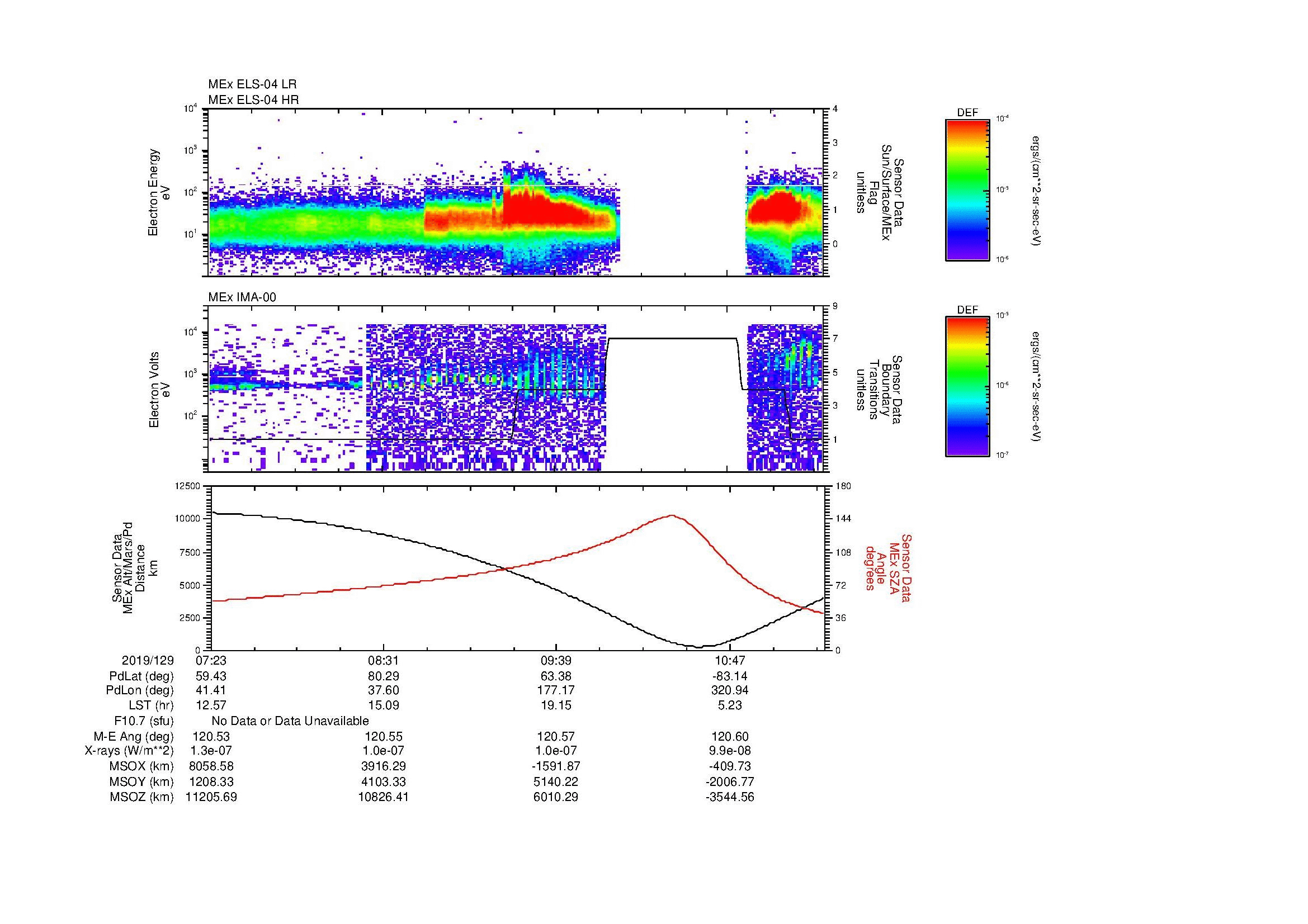Select the LST value '19.15'
Screen dimensions: 1308x924
coord(555,706)
